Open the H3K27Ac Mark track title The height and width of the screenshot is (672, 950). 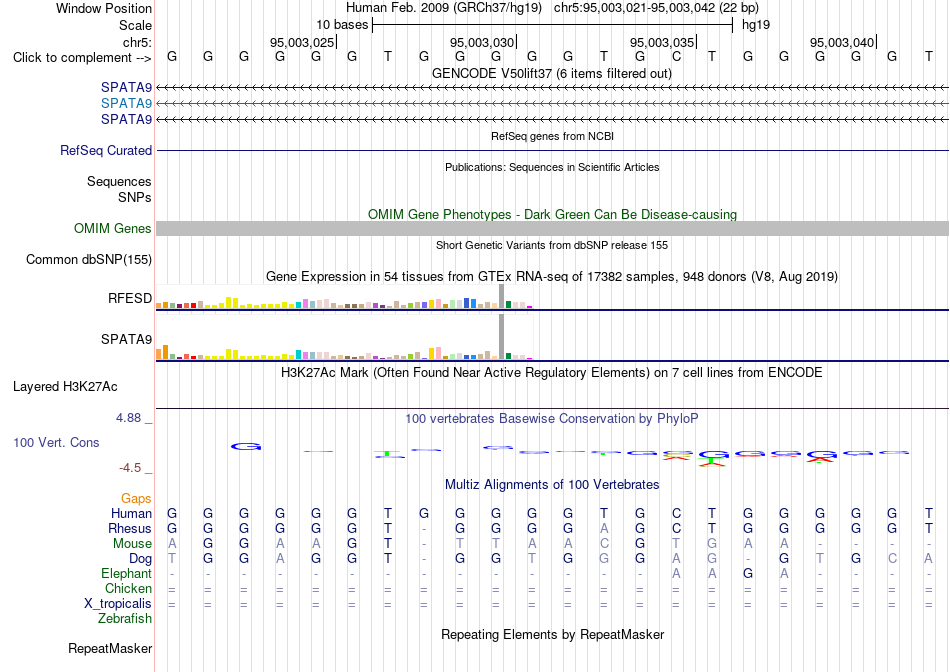click(x=552, y=373)
